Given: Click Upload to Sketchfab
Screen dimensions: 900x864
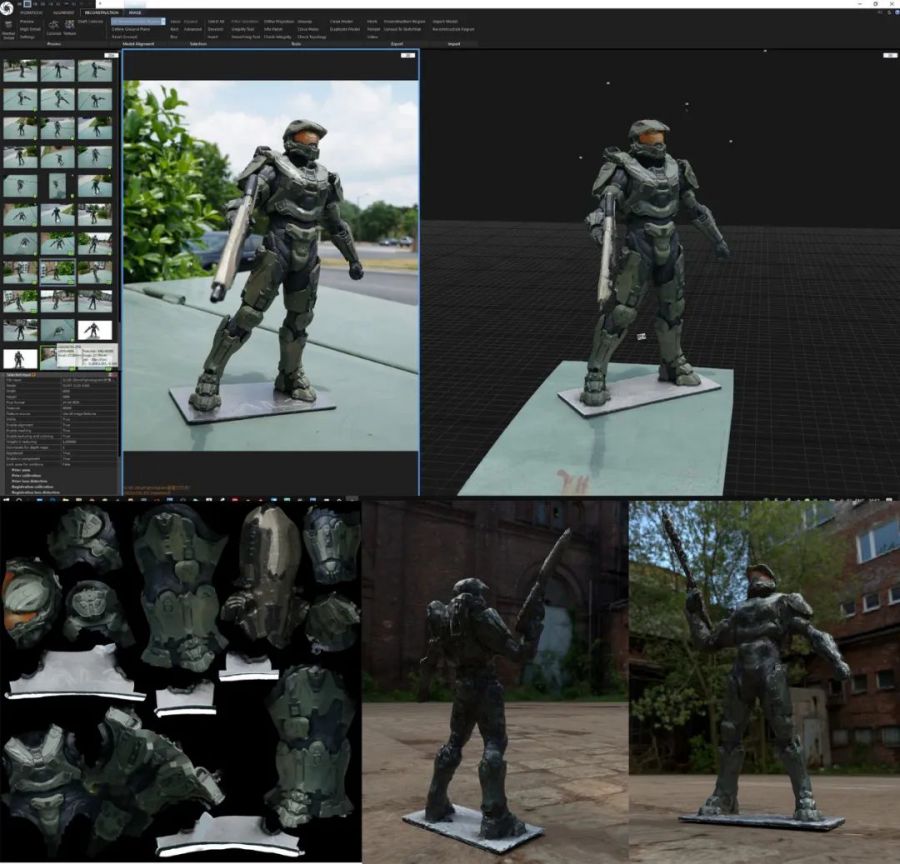Looking at the screenshot, I should (402, 29).
